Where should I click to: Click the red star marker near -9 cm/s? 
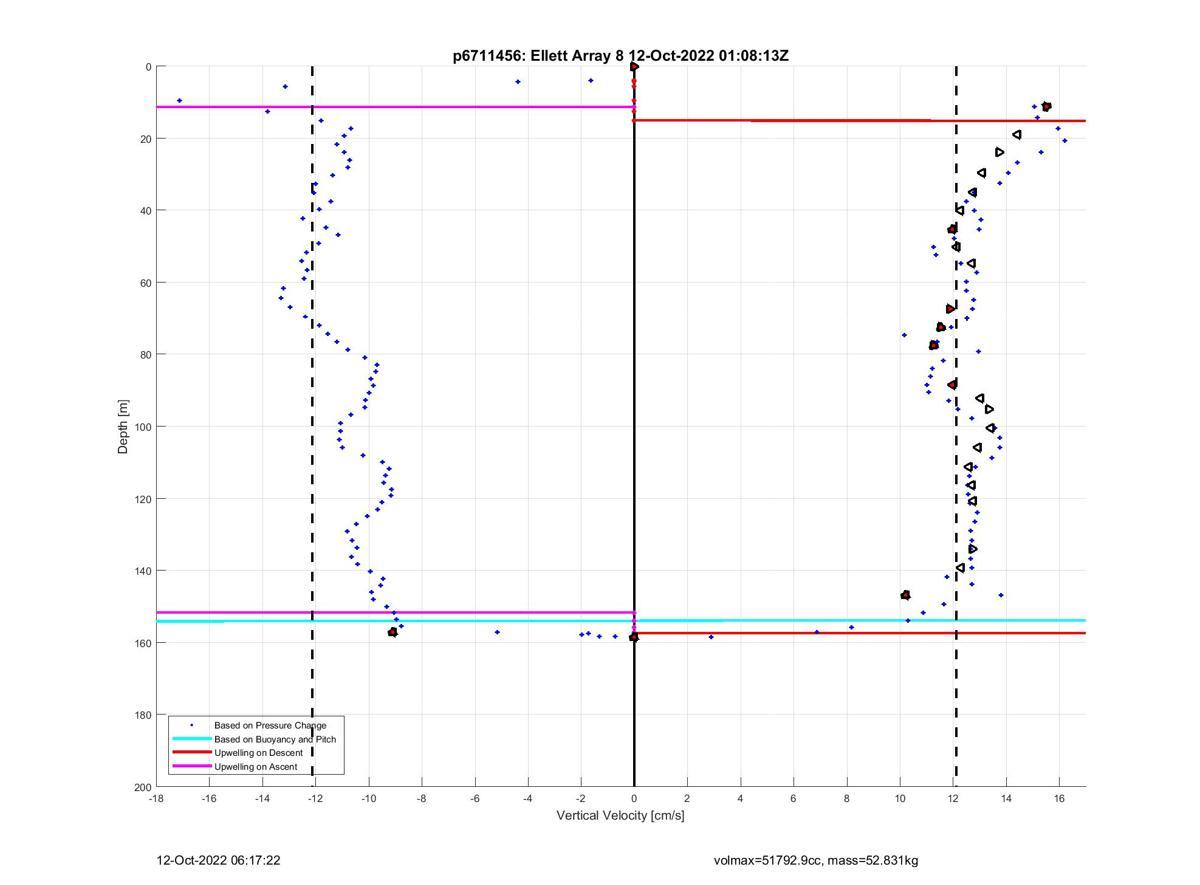pos(393,632)
